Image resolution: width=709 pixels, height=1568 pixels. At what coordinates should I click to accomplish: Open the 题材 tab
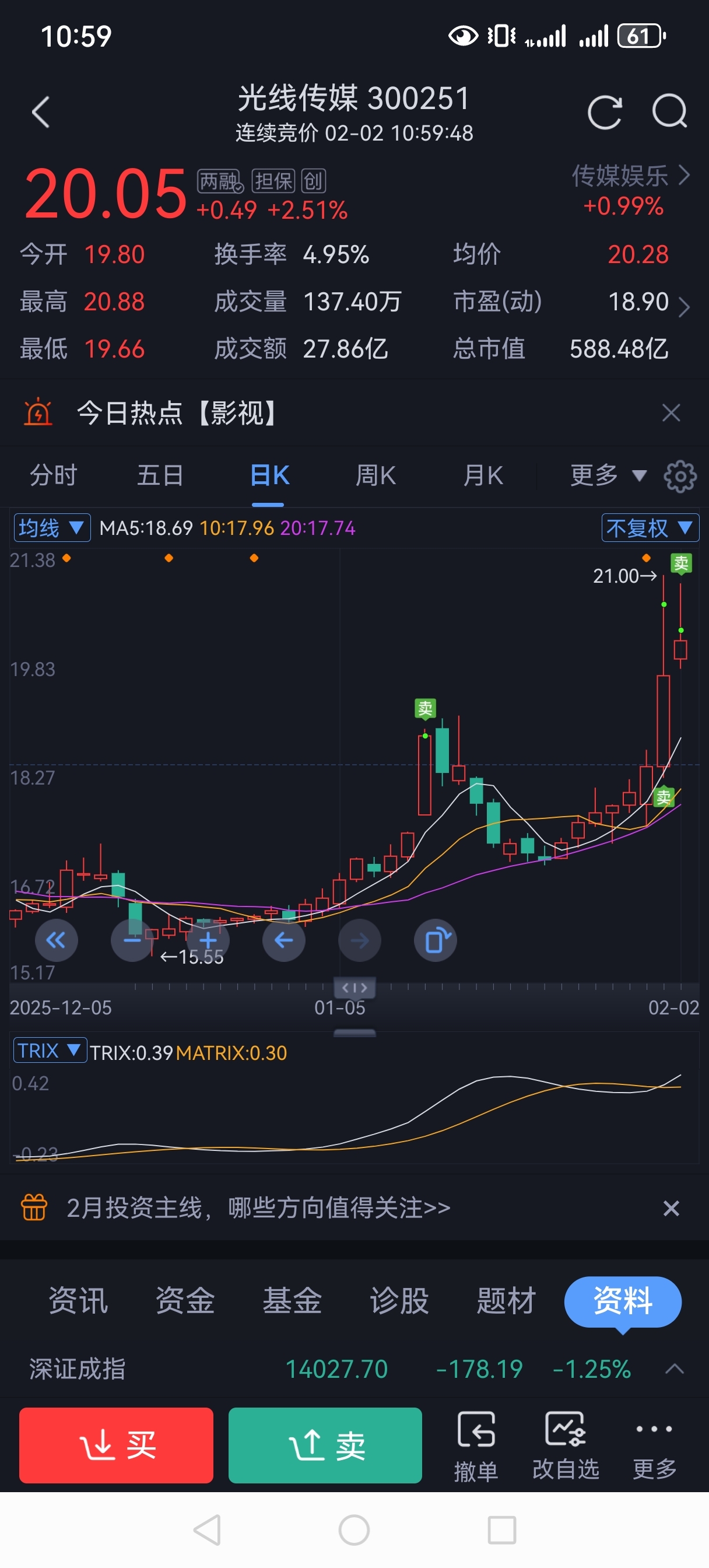click(506, 1301)
